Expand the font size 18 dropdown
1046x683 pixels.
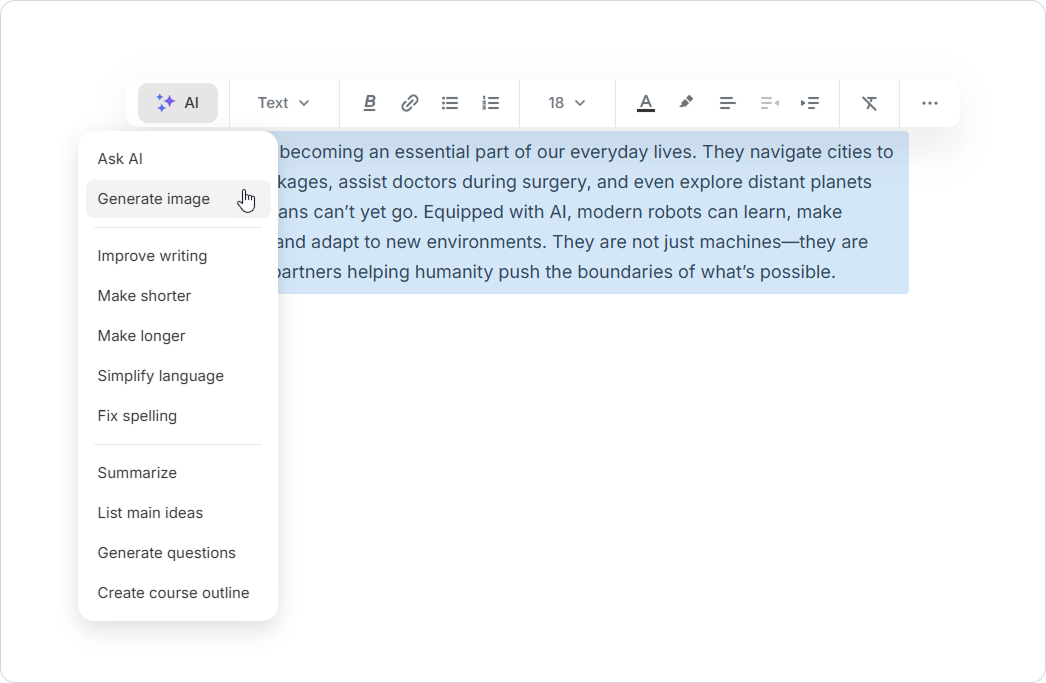(x=566, y=103)
